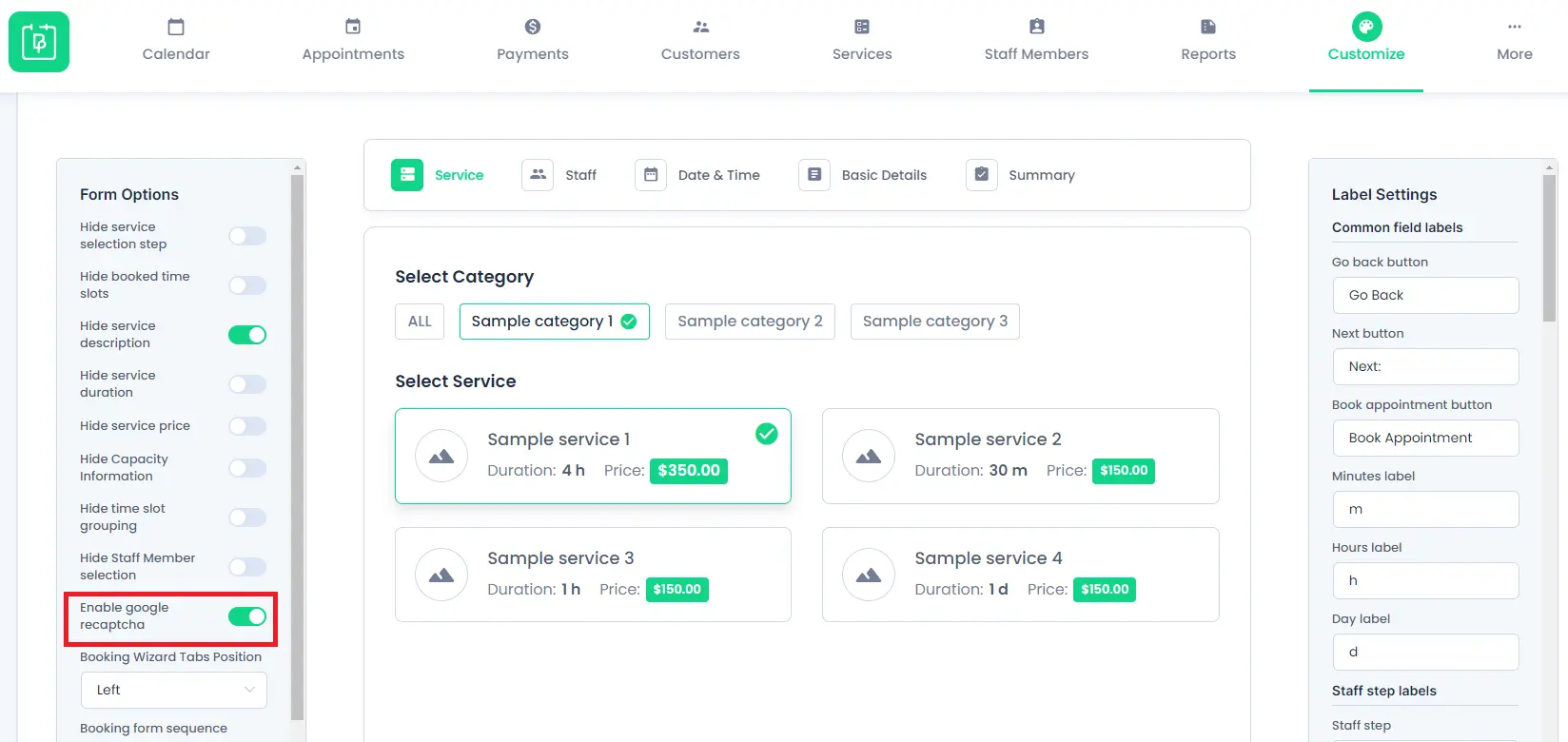Click the Payments dollar icon

tap(533, 27)
